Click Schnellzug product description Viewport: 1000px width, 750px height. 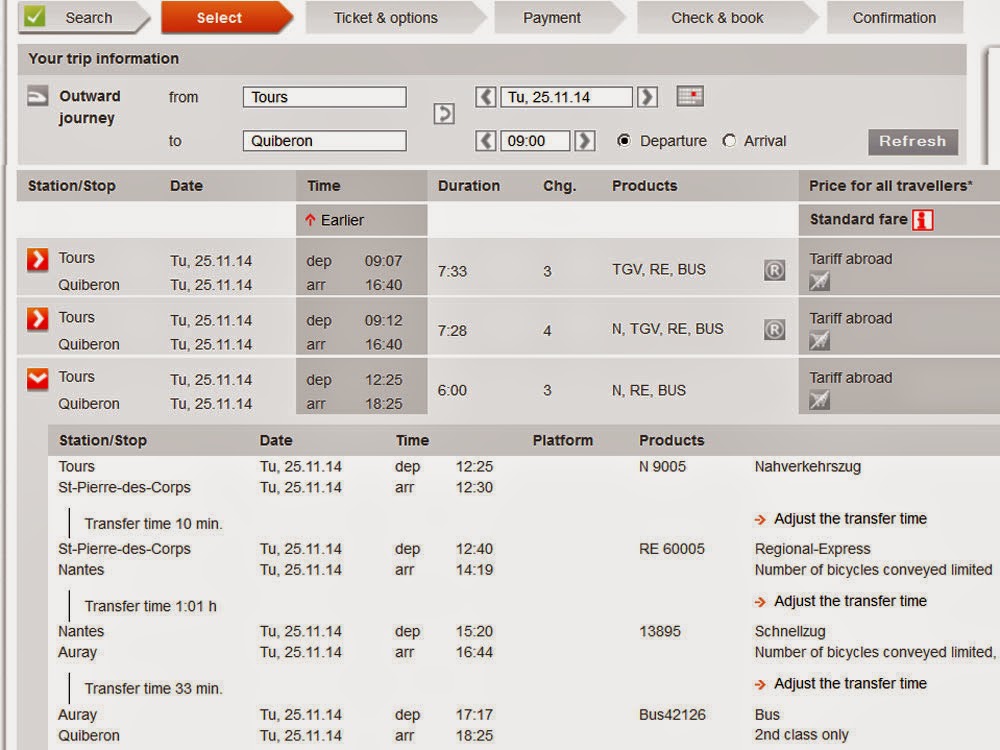click(790, 631)
